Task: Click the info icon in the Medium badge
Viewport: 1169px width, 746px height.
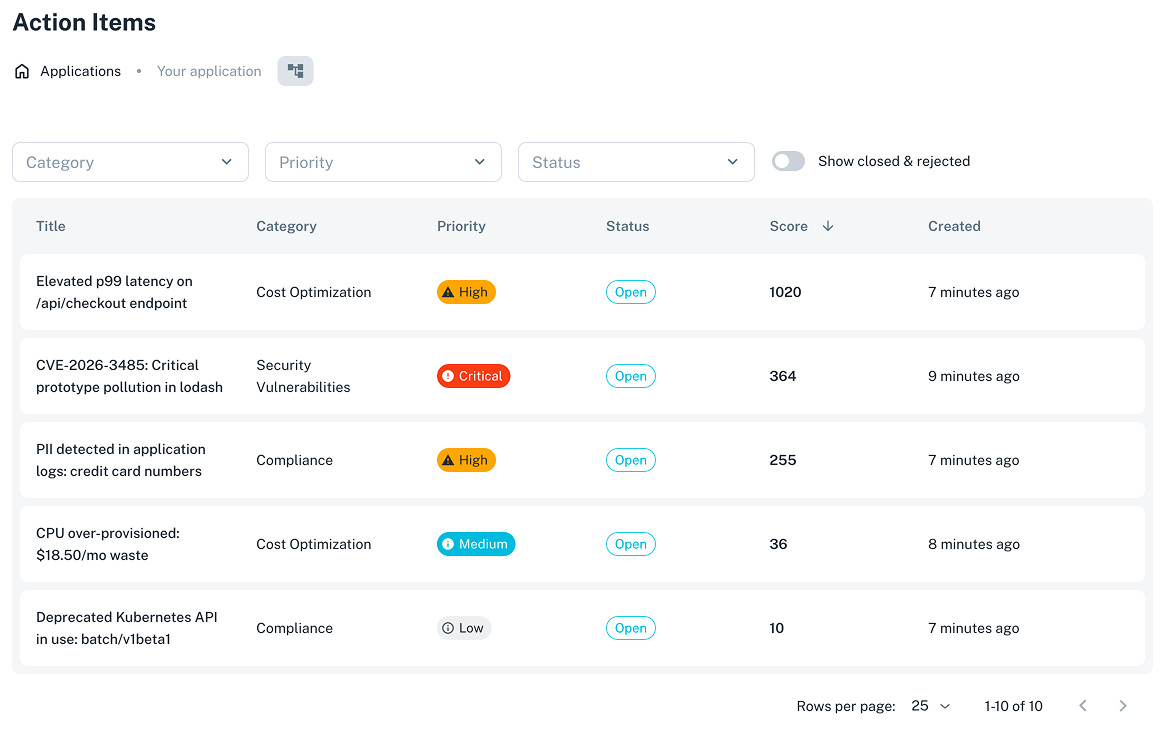Action: click(447, 543)
